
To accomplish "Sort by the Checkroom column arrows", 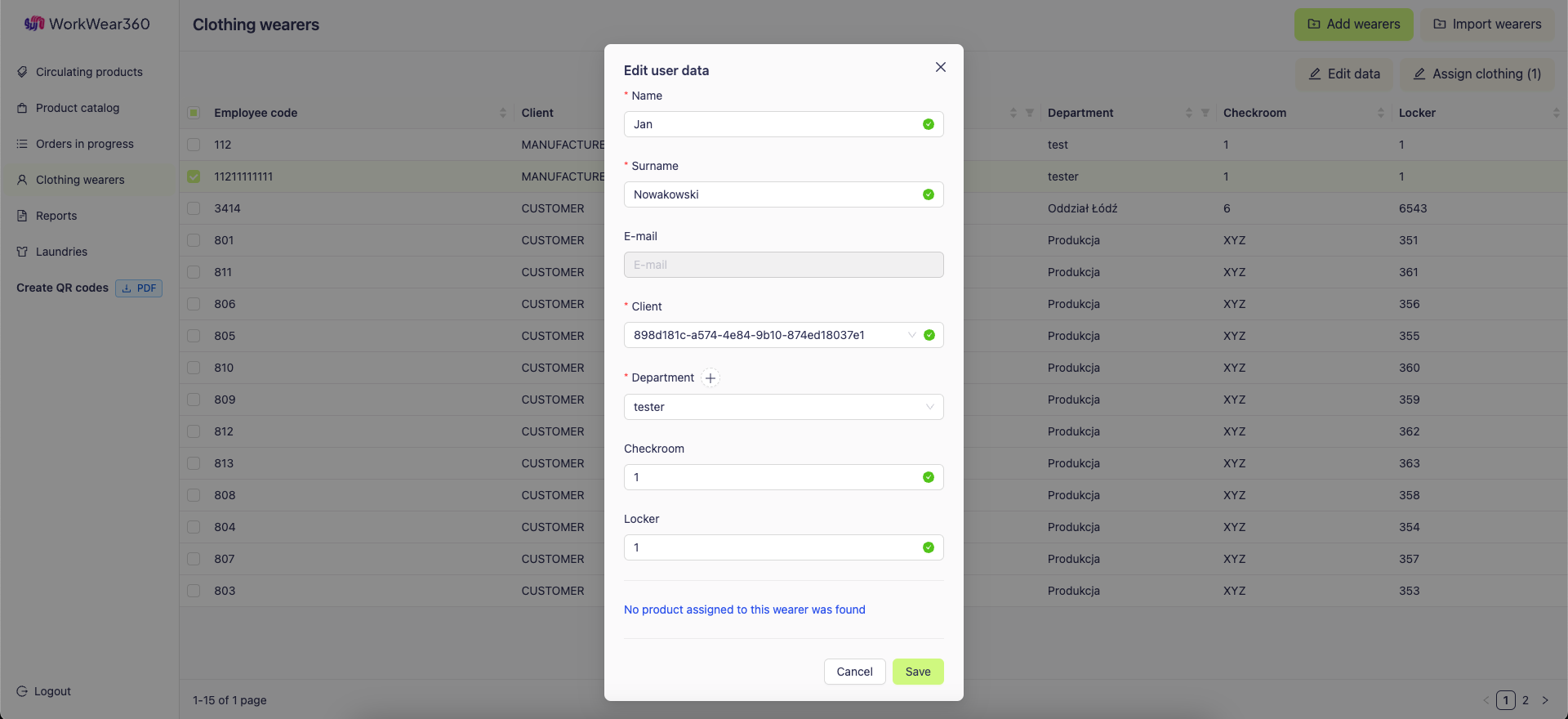I will pos(1381,113).
